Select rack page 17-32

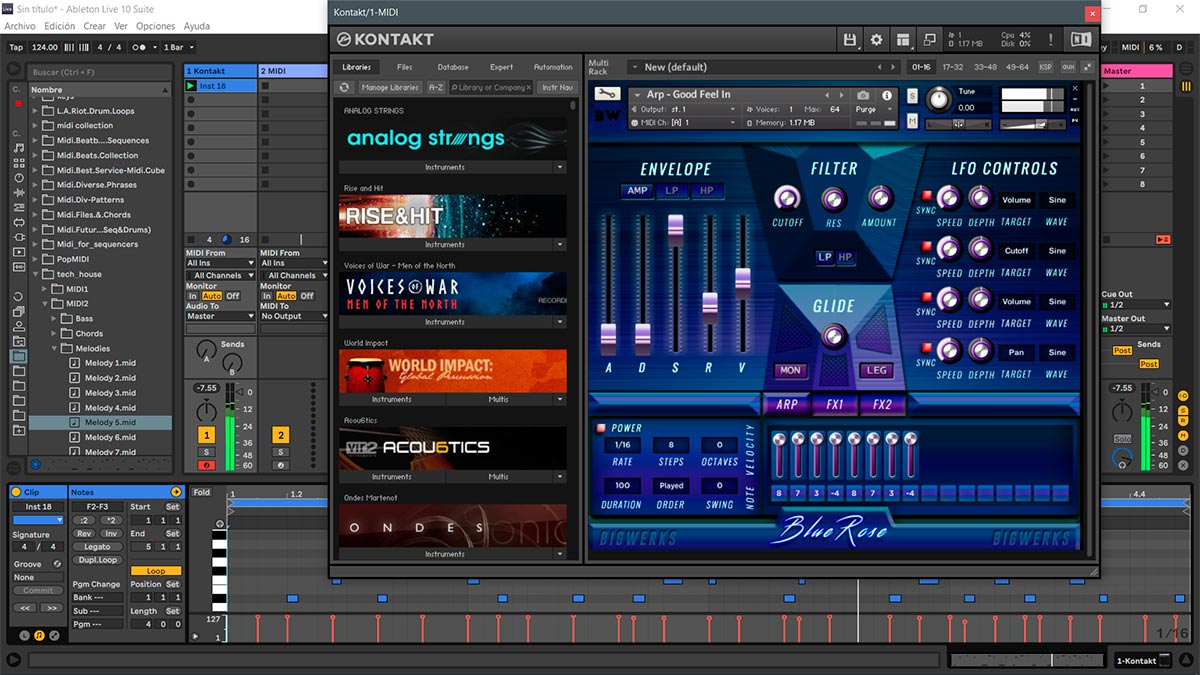[x=953, y=67]
